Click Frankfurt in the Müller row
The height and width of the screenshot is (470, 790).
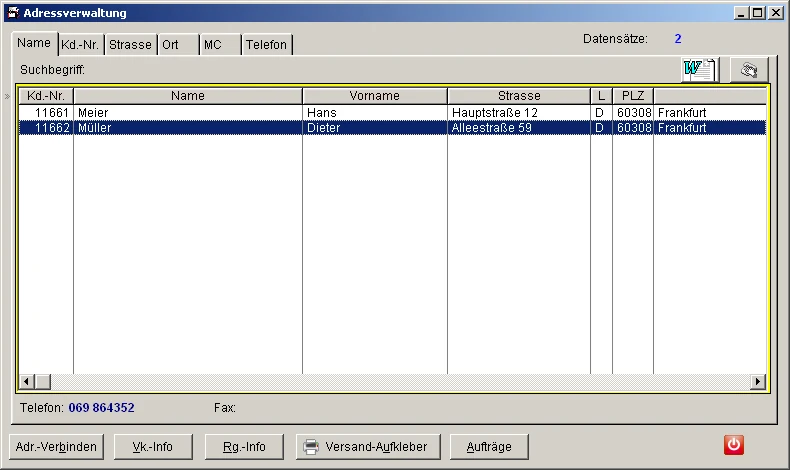tap(682, 127)
